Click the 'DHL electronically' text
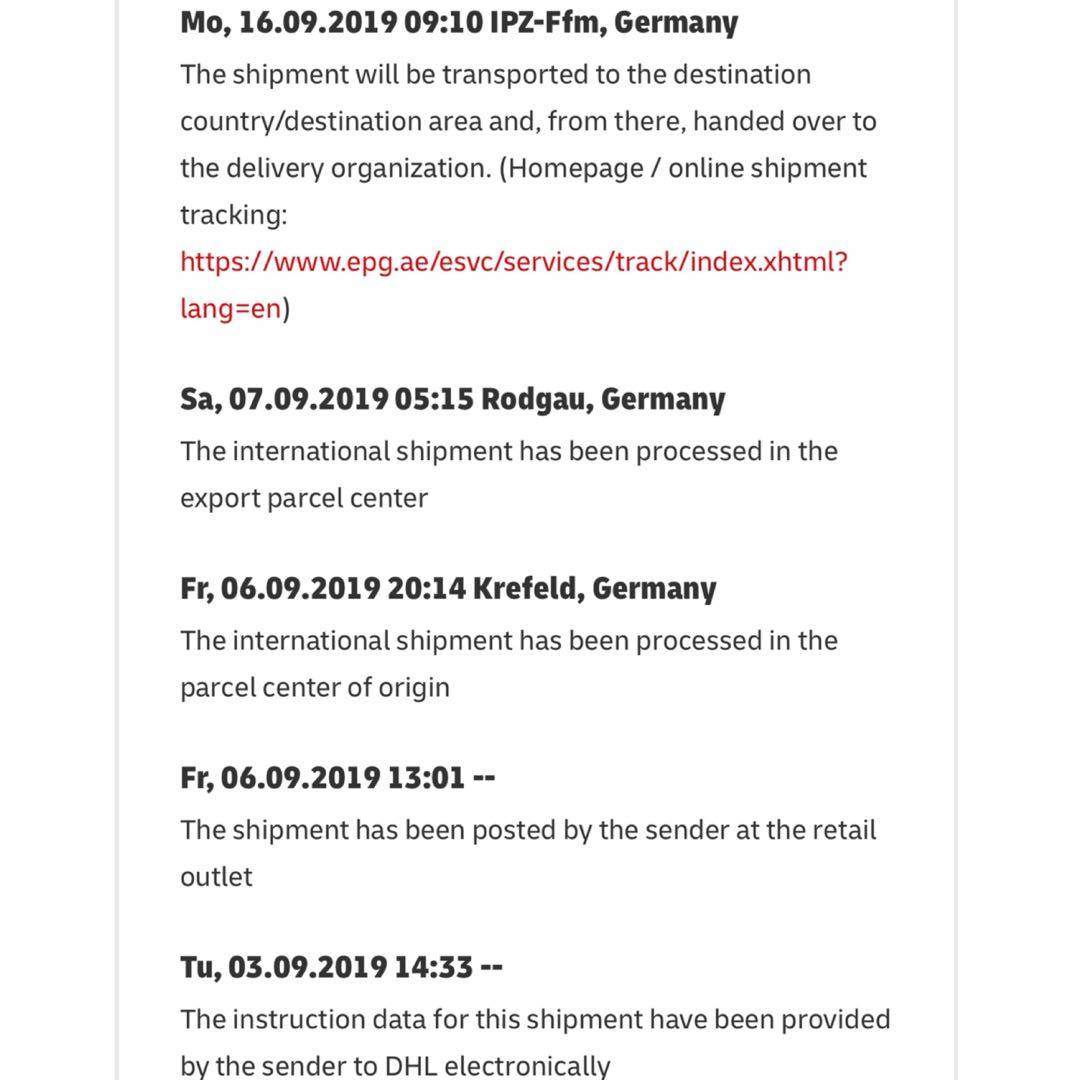1080x1080 pixels. (x=497, y=1065)
